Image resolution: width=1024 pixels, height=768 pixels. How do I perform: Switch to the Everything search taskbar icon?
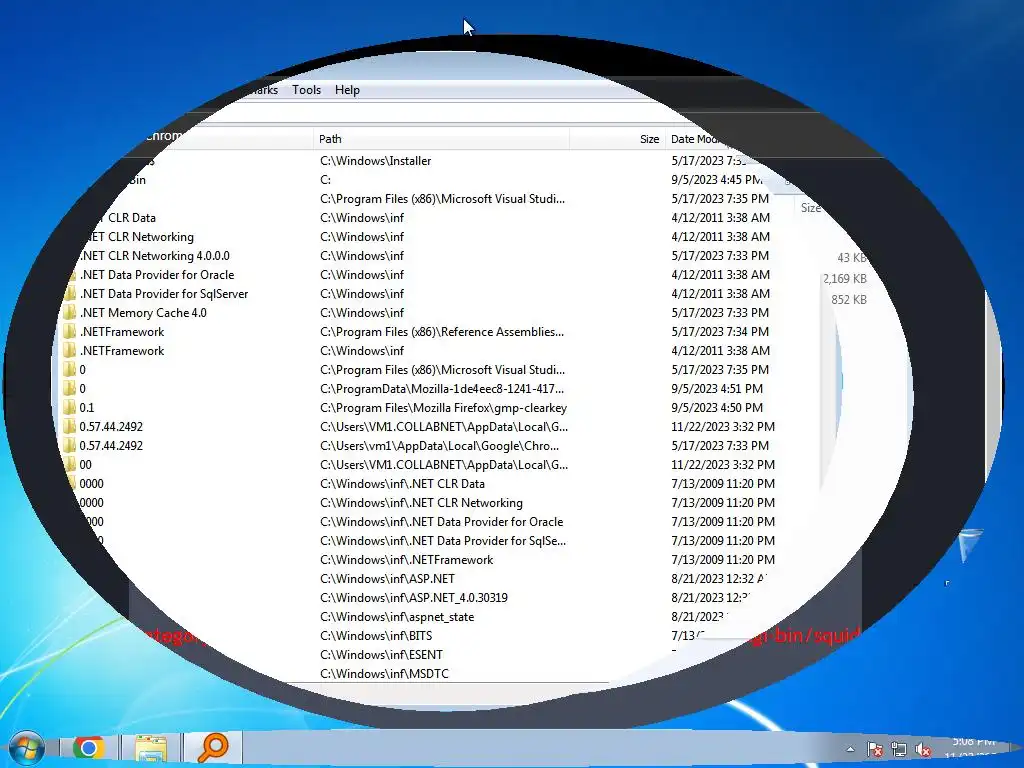(213, 748)
